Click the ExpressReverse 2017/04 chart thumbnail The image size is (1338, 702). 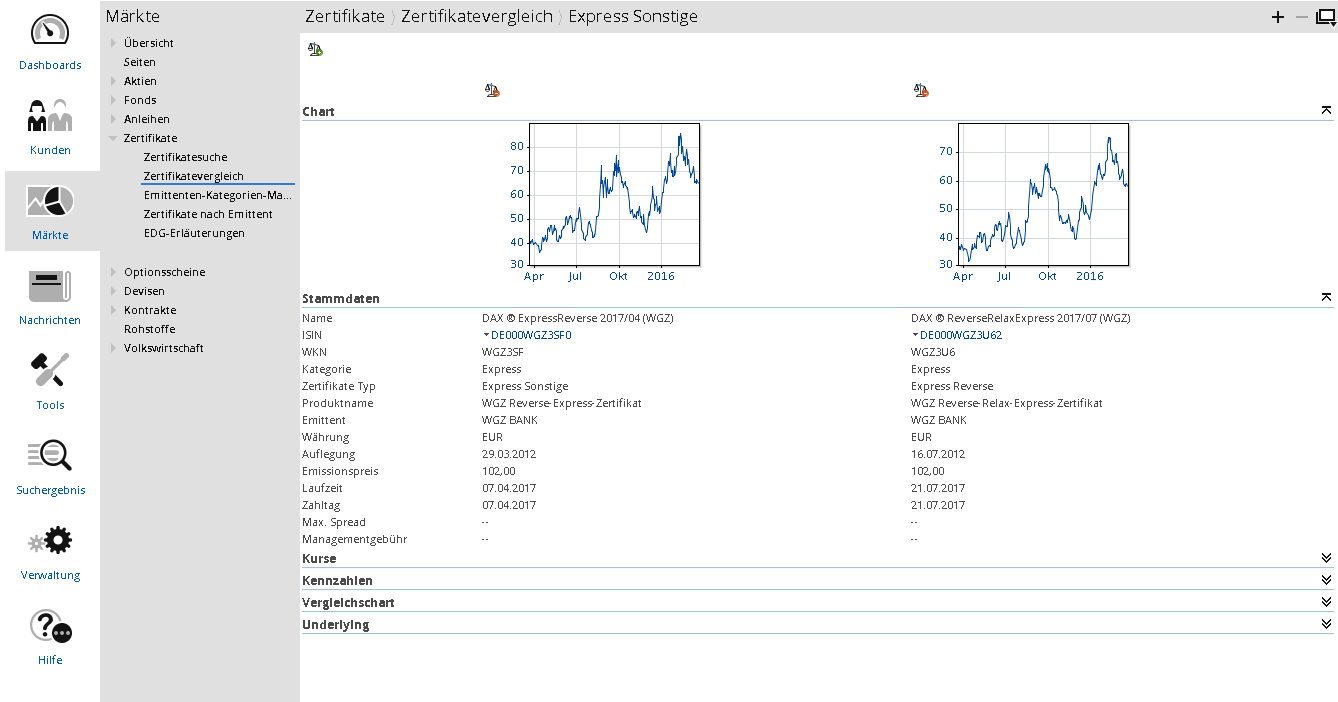pos(613,194)
